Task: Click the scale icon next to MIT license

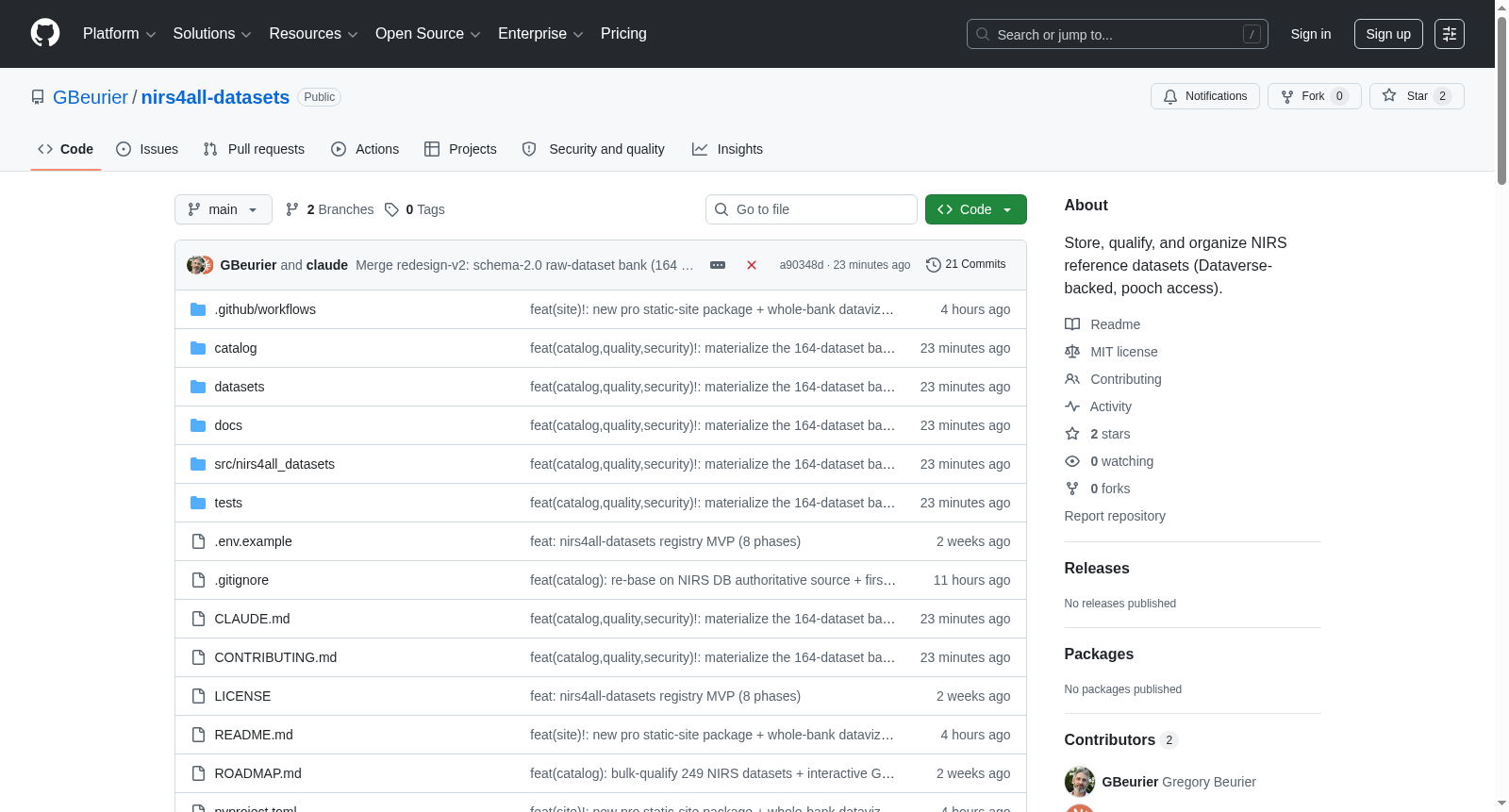Action: point(1072,352)
